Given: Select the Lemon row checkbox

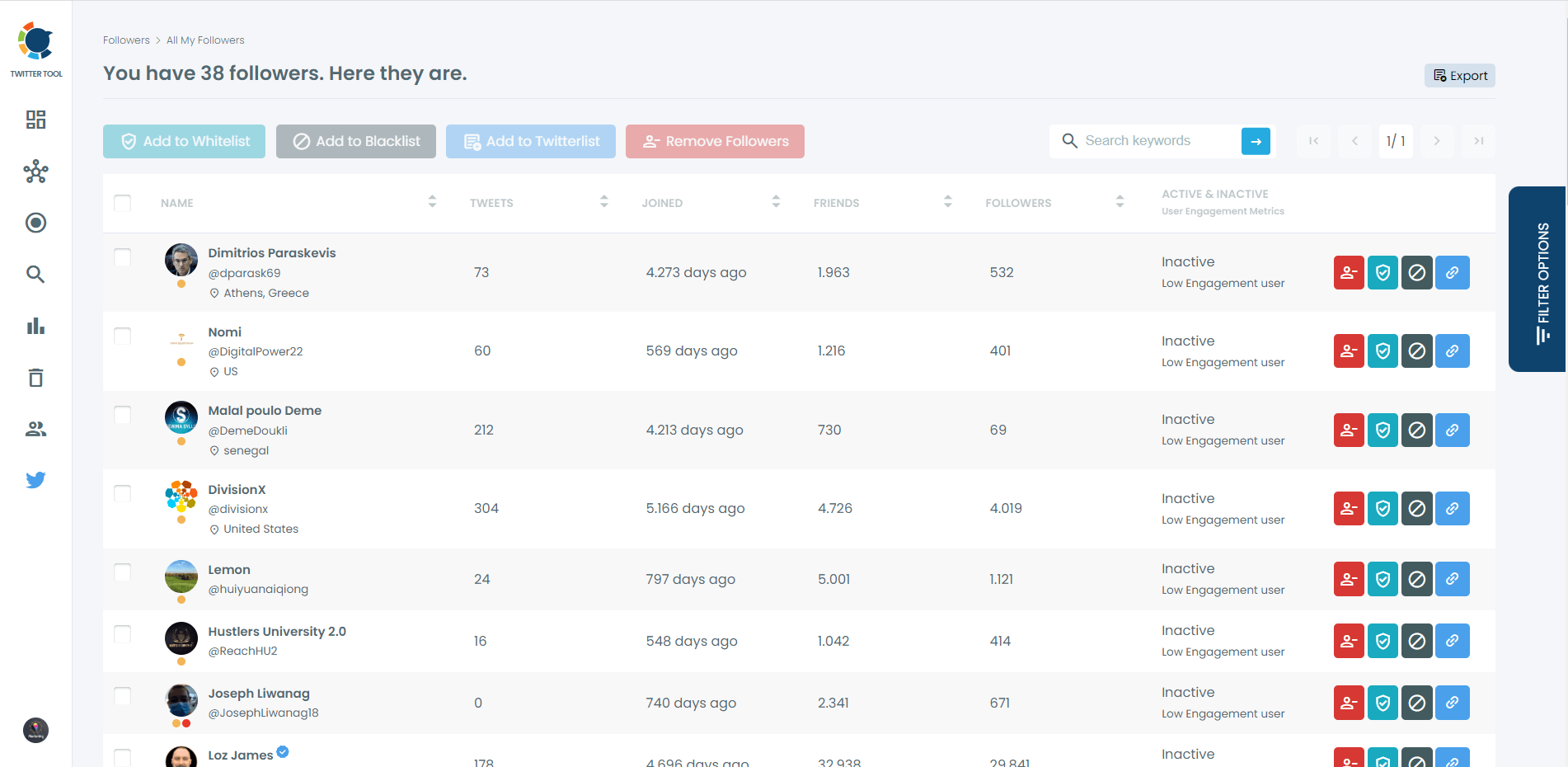Looking at the screenshot, I should [122, 572].
